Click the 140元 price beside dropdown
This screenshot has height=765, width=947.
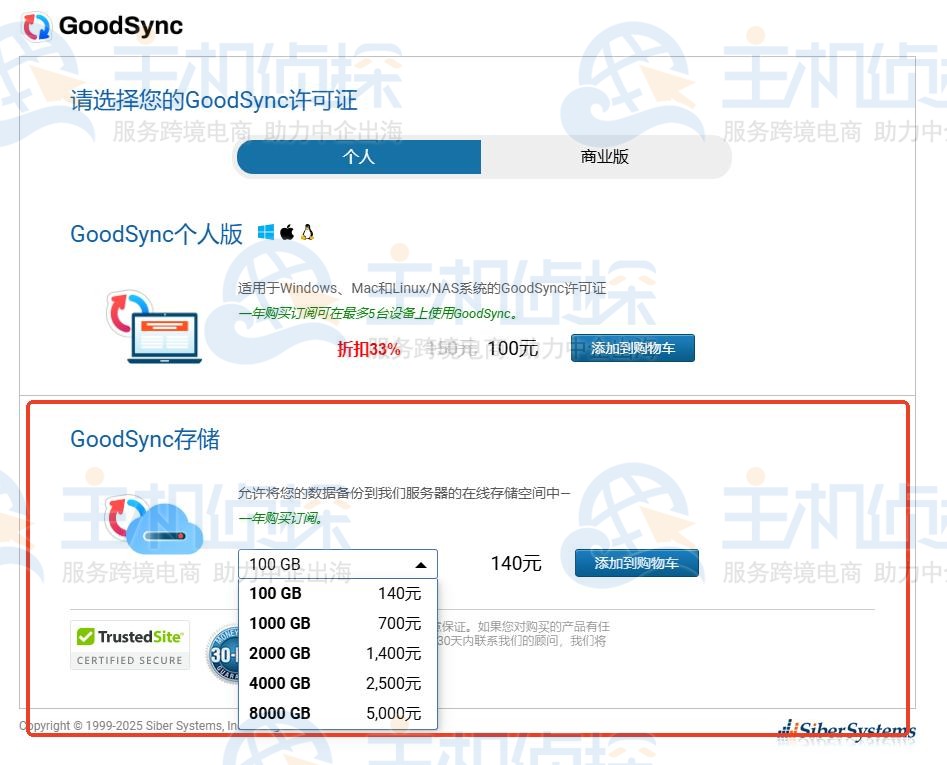coord(516,563)
